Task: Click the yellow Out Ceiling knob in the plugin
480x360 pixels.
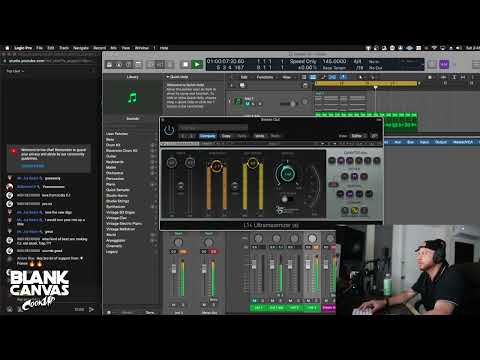Action: point(253,163)
